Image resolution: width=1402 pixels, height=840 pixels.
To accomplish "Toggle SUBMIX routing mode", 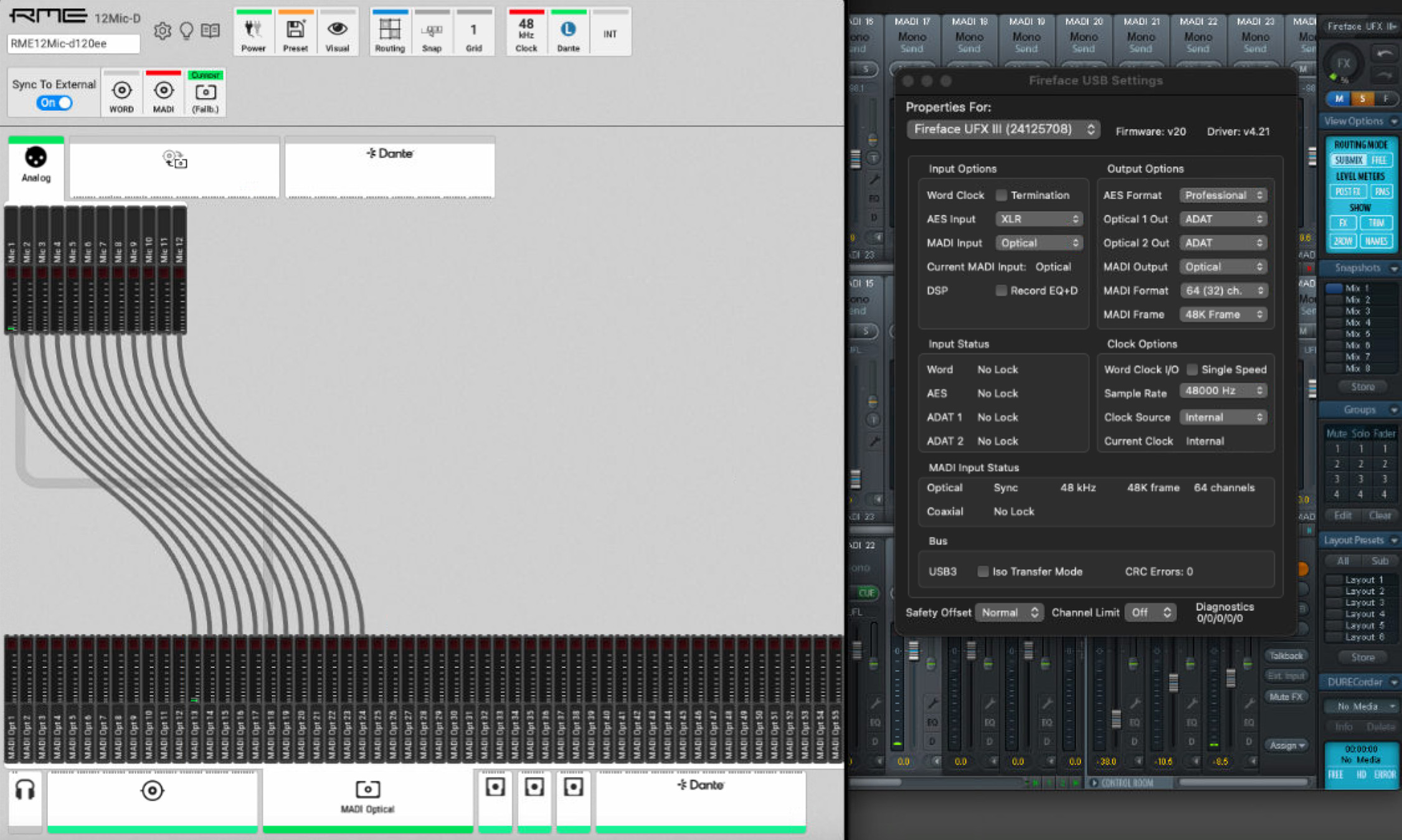I will [x=1348, y=160].
